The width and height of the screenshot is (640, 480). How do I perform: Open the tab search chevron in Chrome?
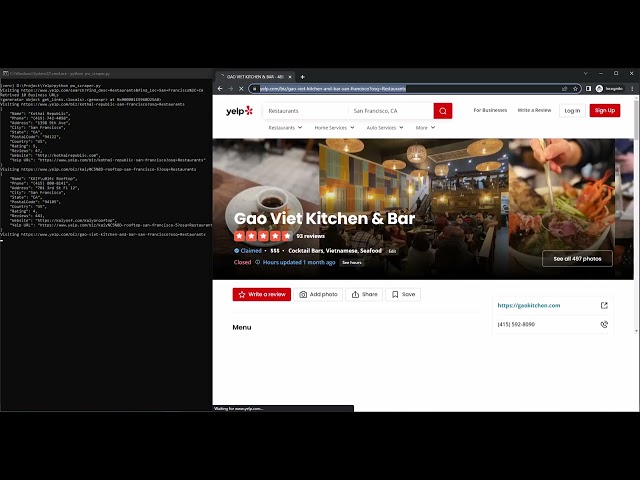point(585,73)
